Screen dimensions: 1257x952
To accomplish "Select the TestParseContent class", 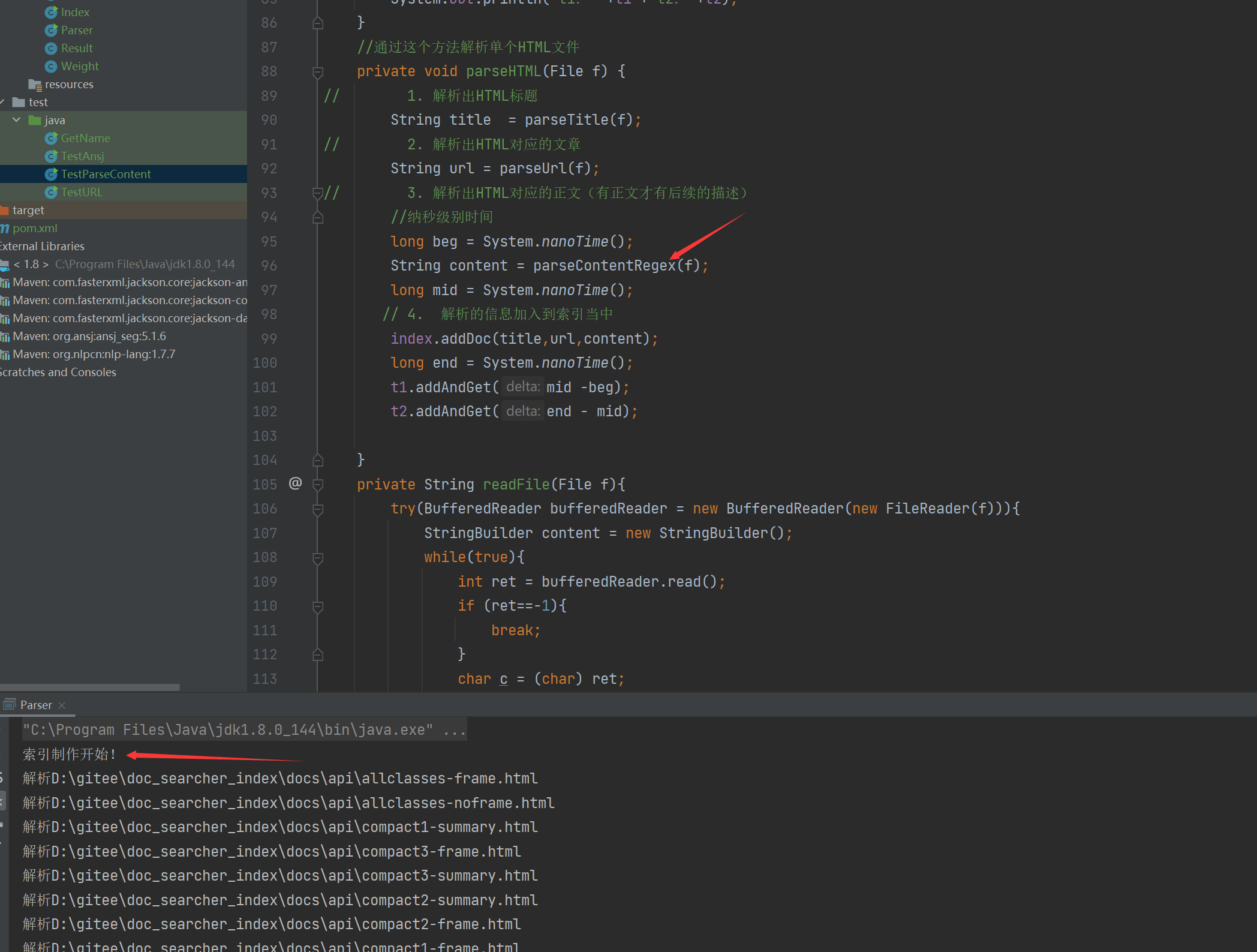I will point(106,174).
